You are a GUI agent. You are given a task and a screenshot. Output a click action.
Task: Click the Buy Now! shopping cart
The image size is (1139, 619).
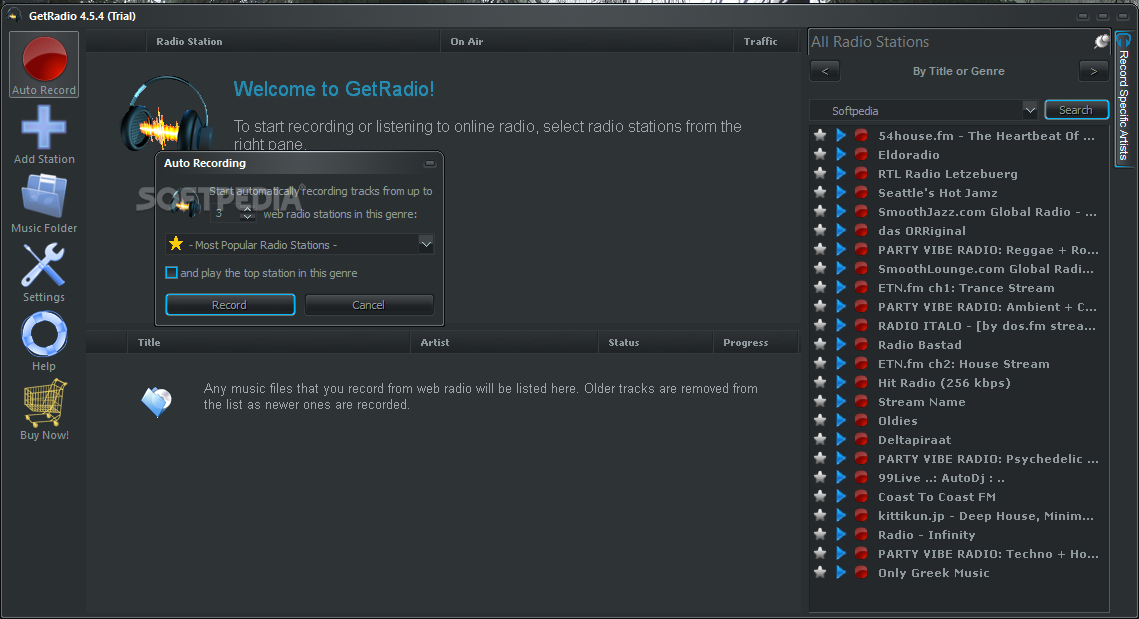(44, 410)
